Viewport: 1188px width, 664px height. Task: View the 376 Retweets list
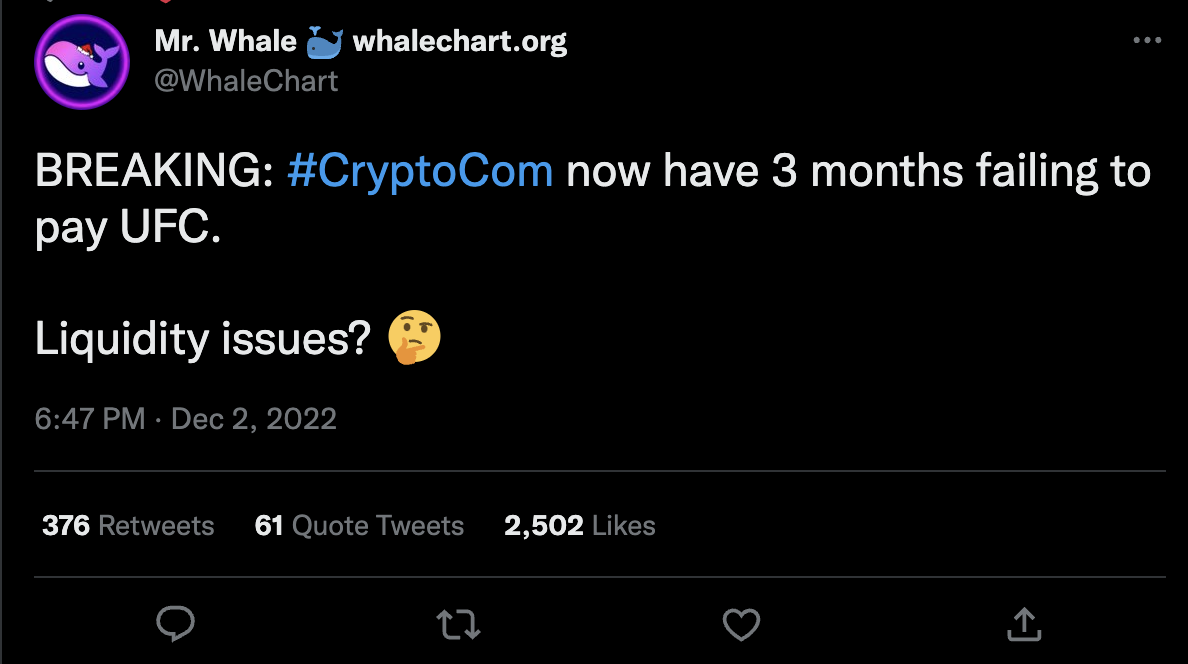click(128, 525)
